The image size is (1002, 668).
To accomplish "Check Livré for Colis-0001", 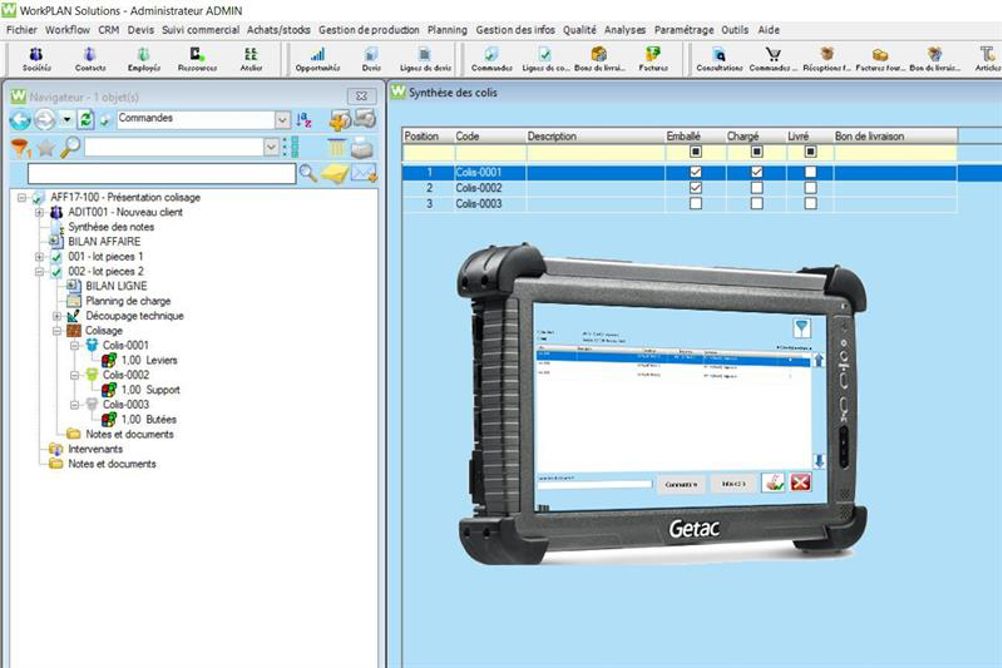I will (x=810, y=172).
